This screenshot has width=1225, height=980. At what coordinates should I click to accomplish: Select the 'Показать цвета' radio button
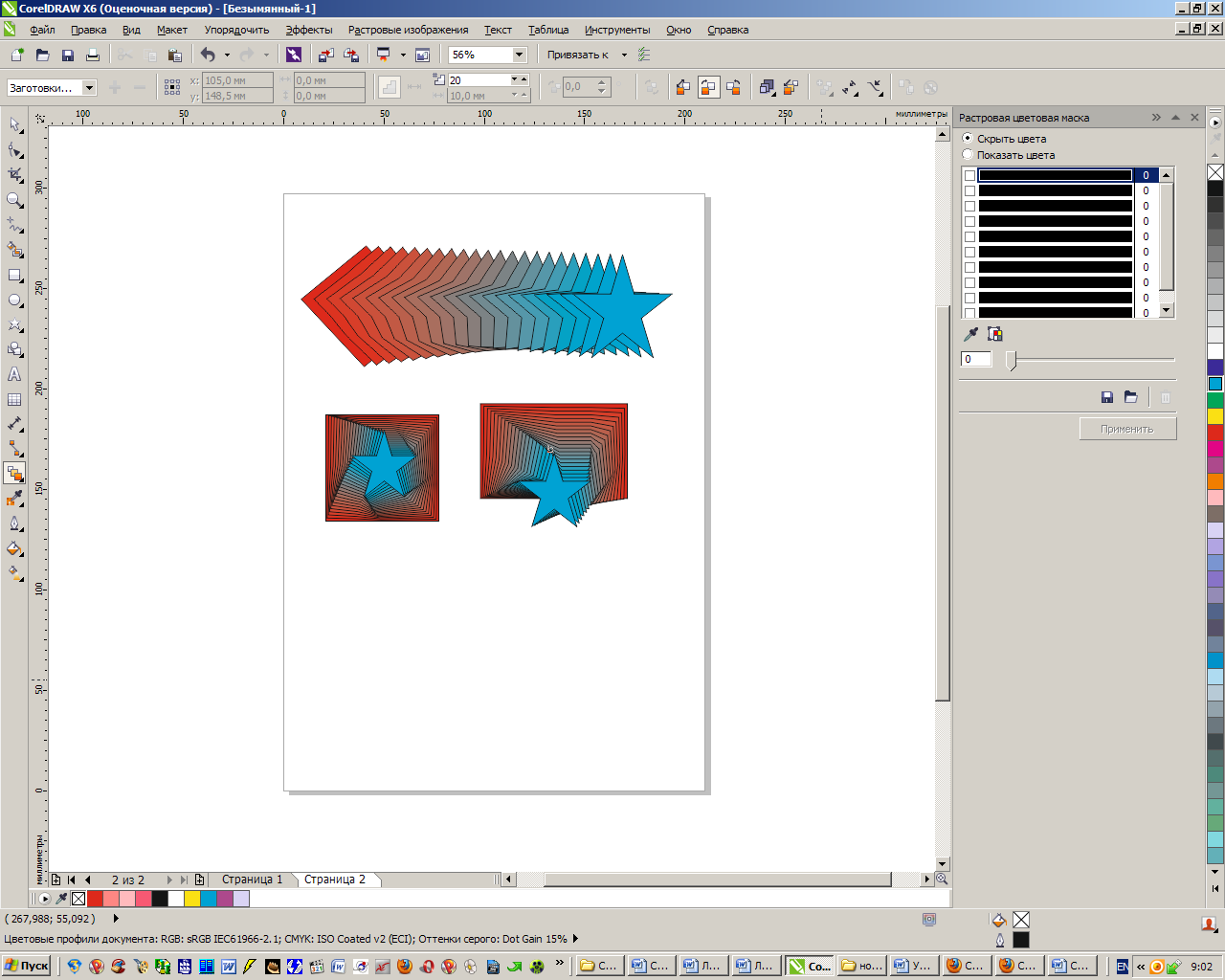968,155
